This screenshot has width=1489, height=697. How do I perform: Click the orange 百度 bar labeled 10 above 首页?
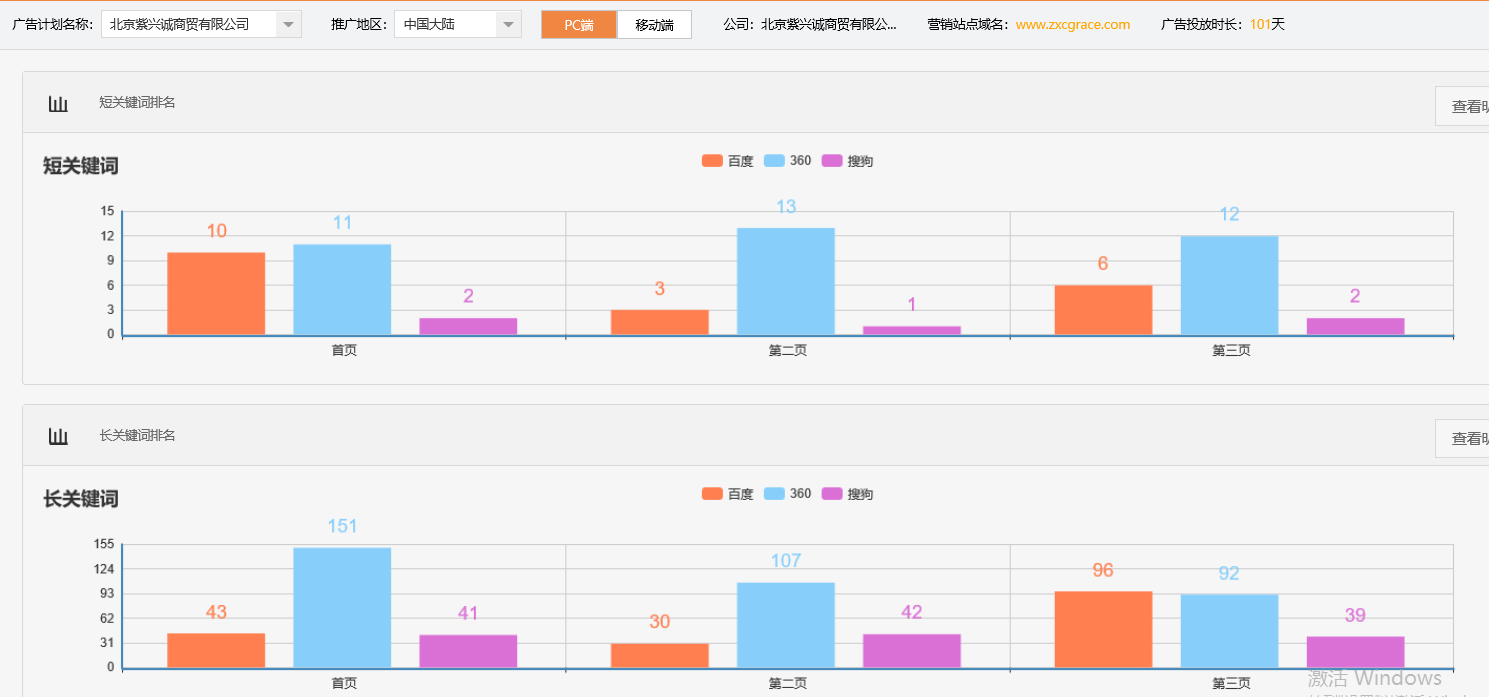(215, 290)
